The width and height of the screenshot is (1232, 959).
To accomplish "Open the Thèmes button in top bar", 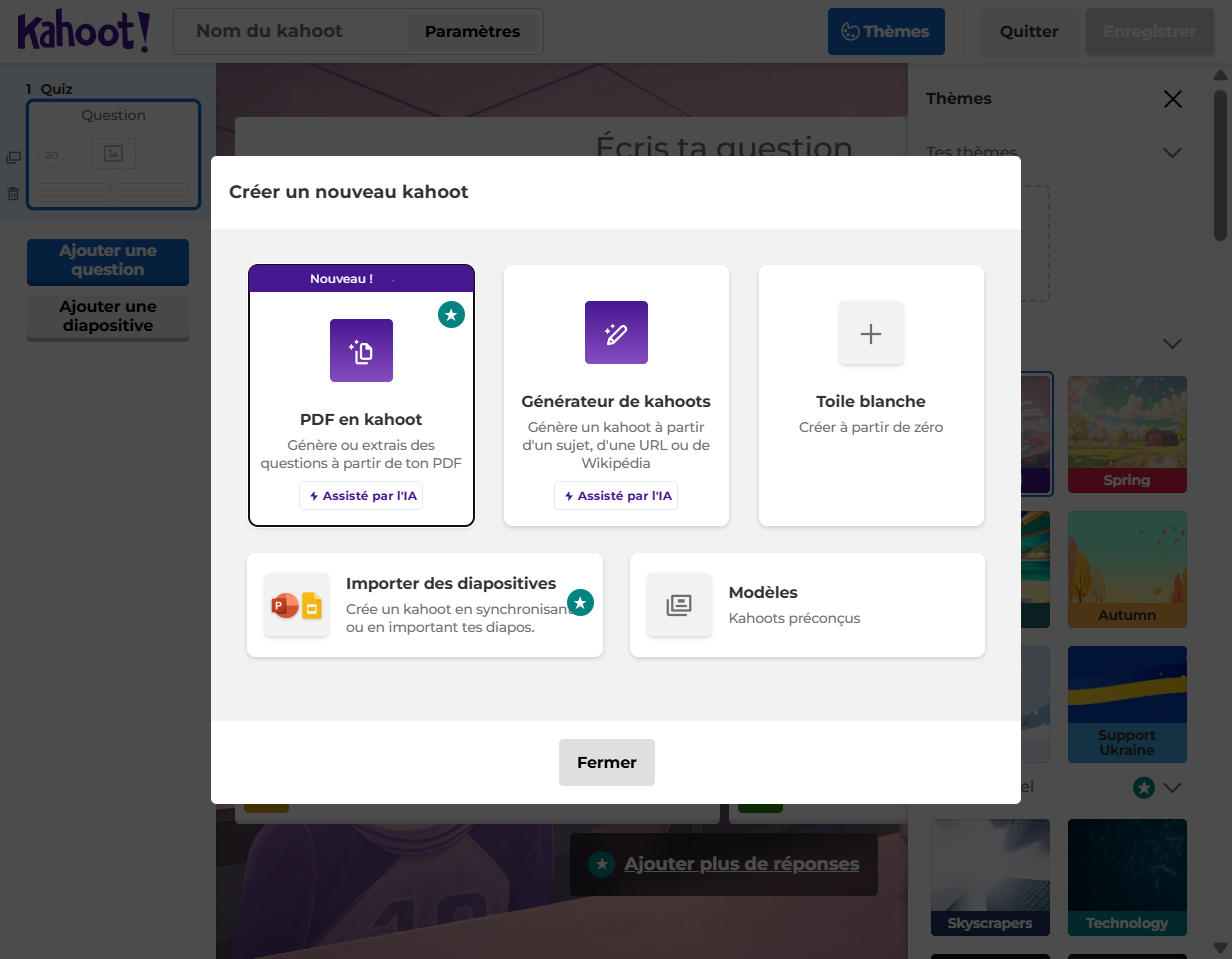I will click(886, 31).
